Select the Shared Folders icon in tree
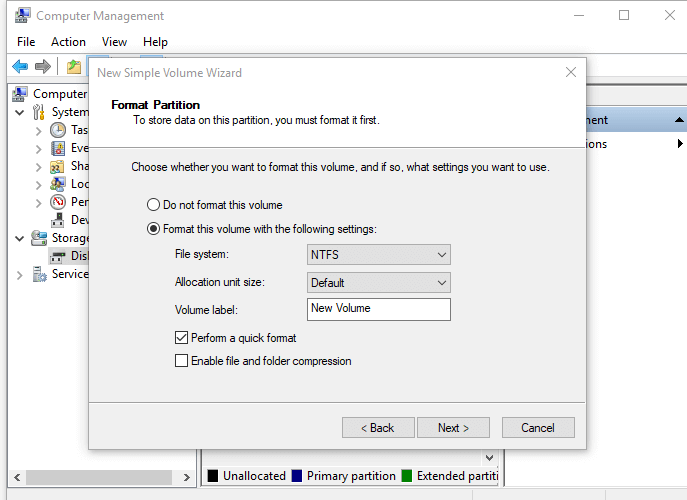The width and height of the screenshot is (687, 500). pos(58,166)
